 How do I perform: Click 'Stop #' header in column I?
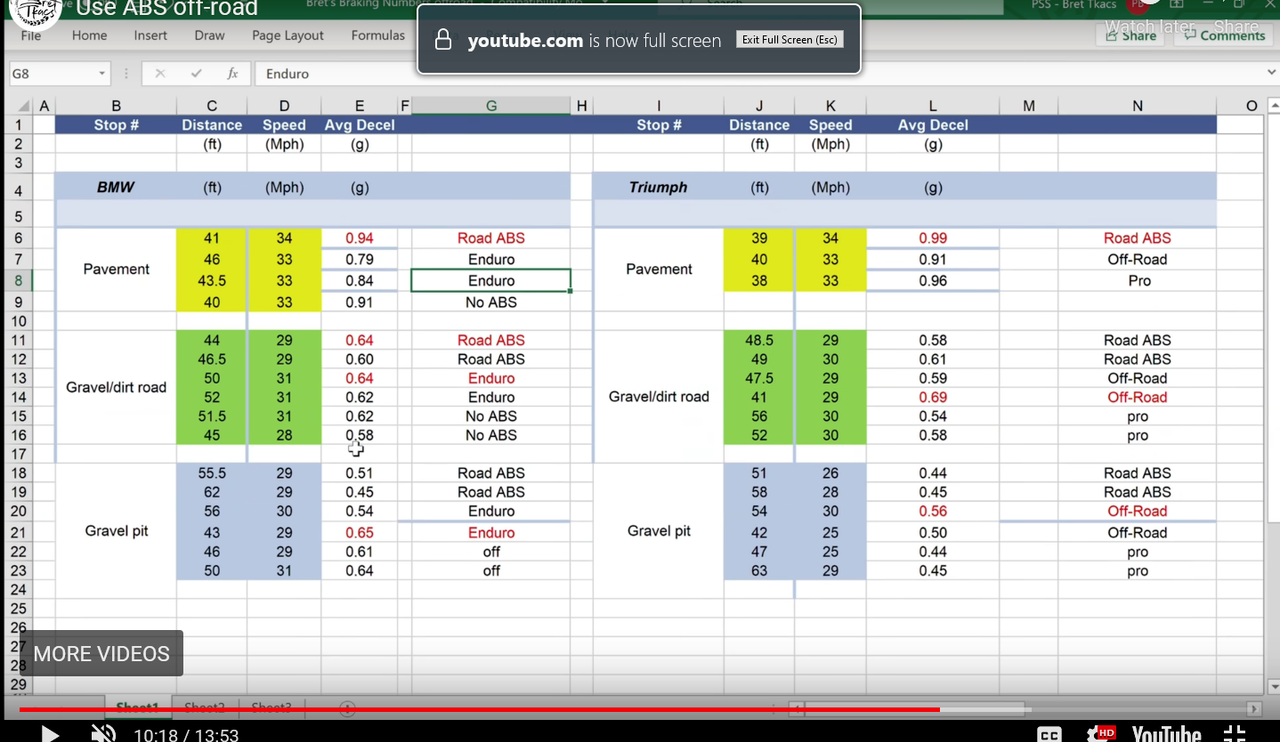[x=659, y=125]
